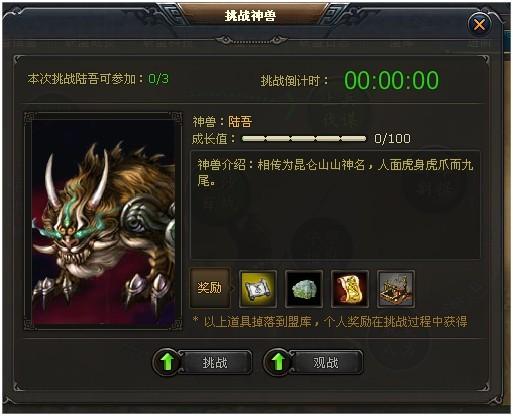Click the 挑战倒计时 label text
The height and width of the screenshot is (416, 513).
[294, 81]
